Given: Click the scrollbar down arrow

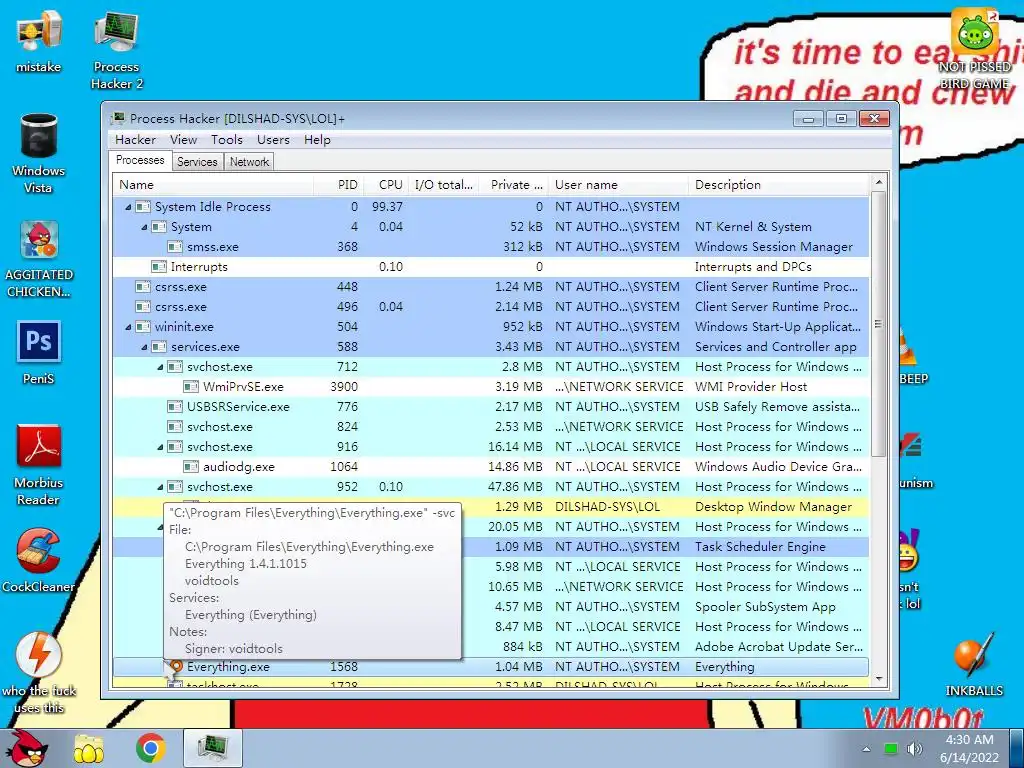Looking at the screenshot, I should pos(878,679).
